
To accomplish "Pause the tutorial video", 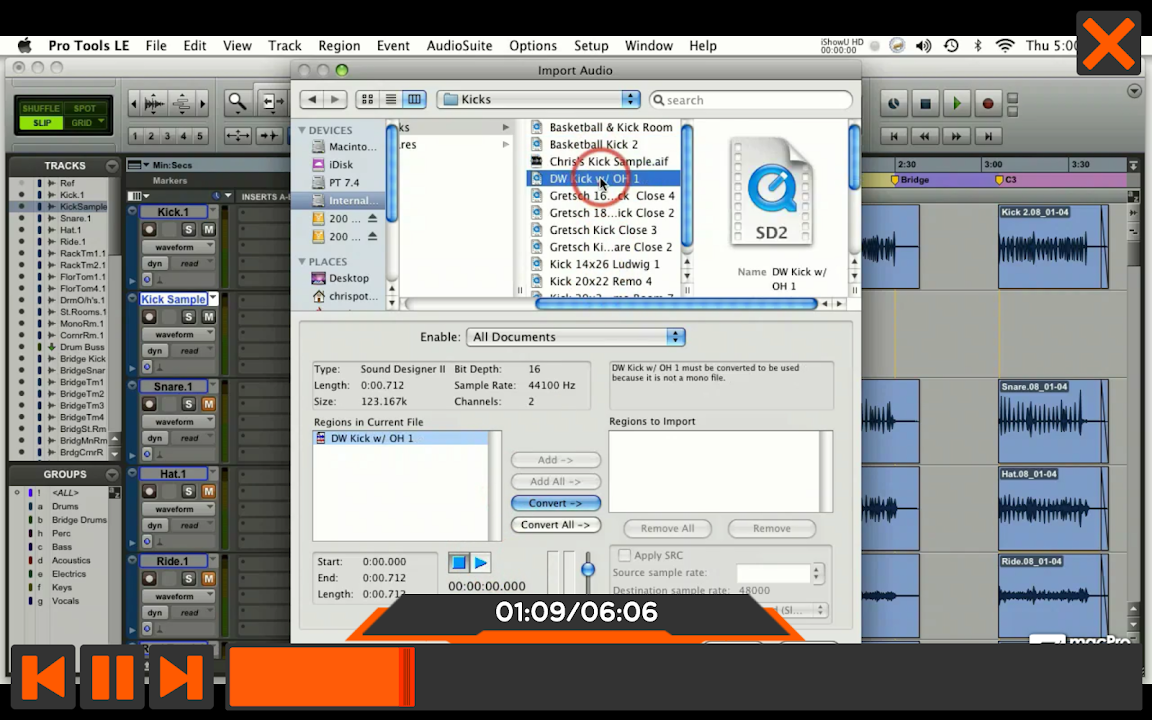I will (x=112, y=678).
